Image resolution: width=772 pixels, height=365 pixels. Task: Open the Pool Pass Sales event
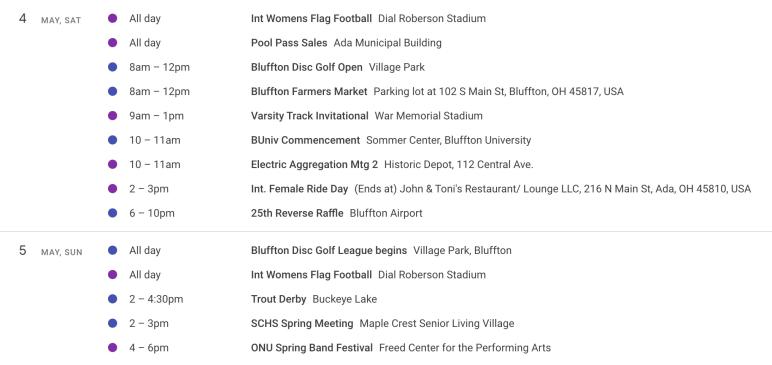289,43
